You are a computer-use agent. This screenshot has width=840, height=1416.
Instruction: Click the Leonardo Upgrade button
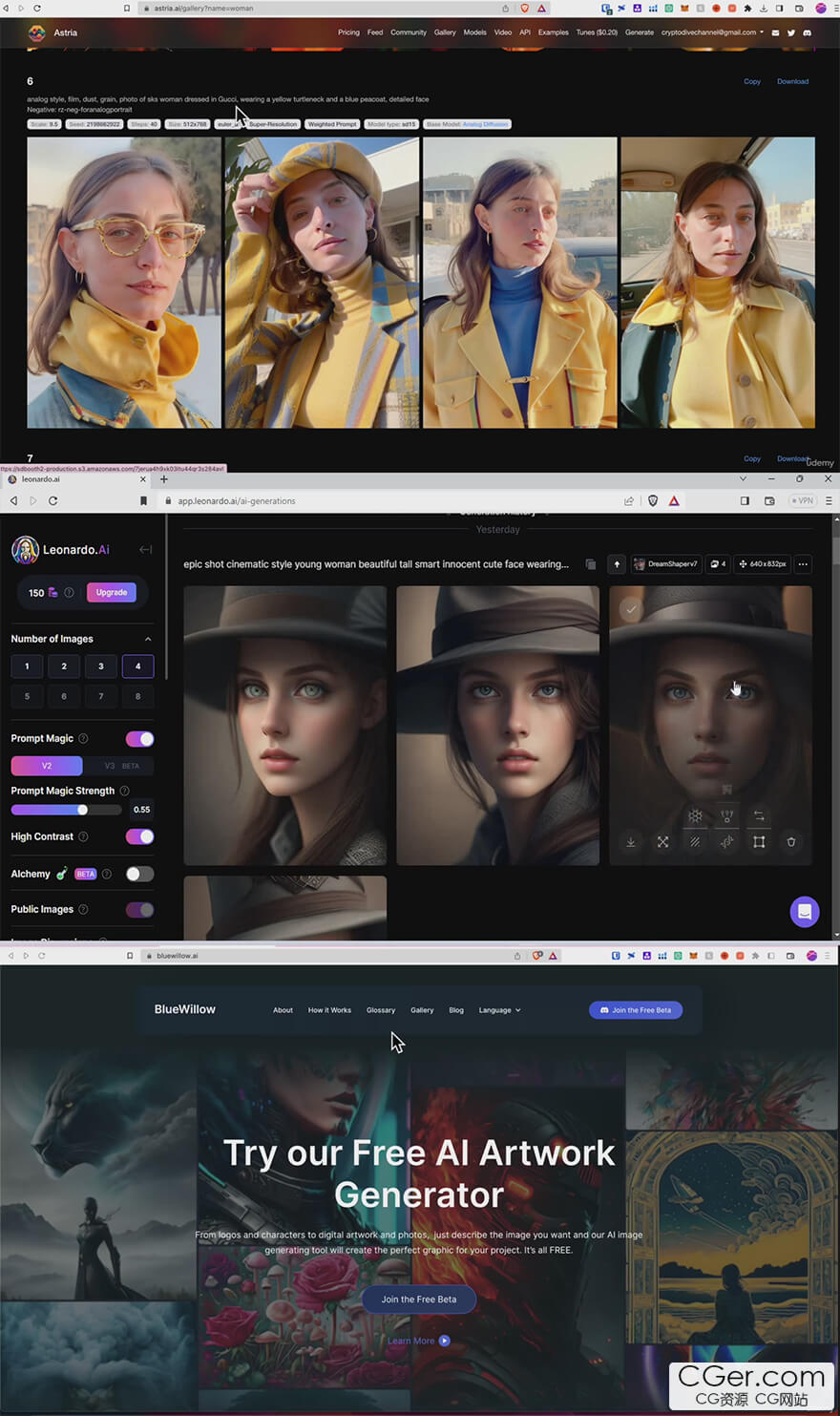112,592
